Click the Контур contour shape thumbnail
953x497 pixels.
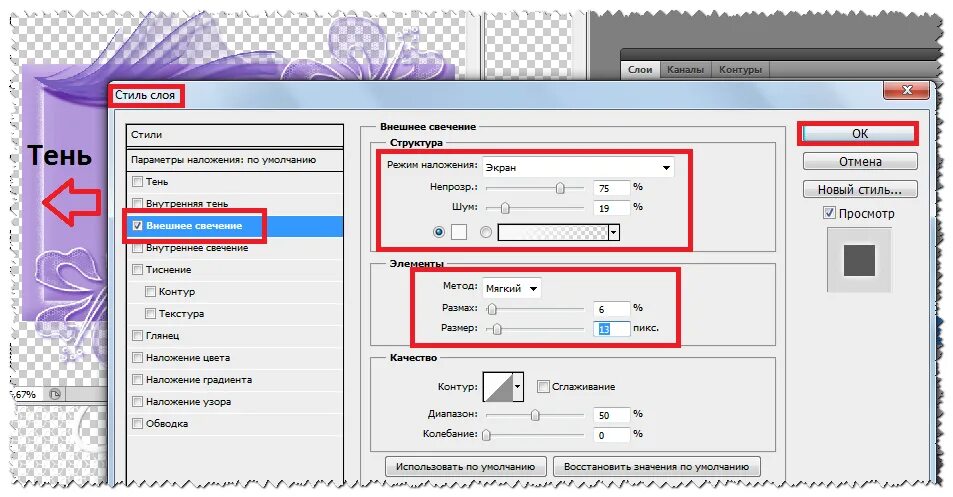(498, 387)
